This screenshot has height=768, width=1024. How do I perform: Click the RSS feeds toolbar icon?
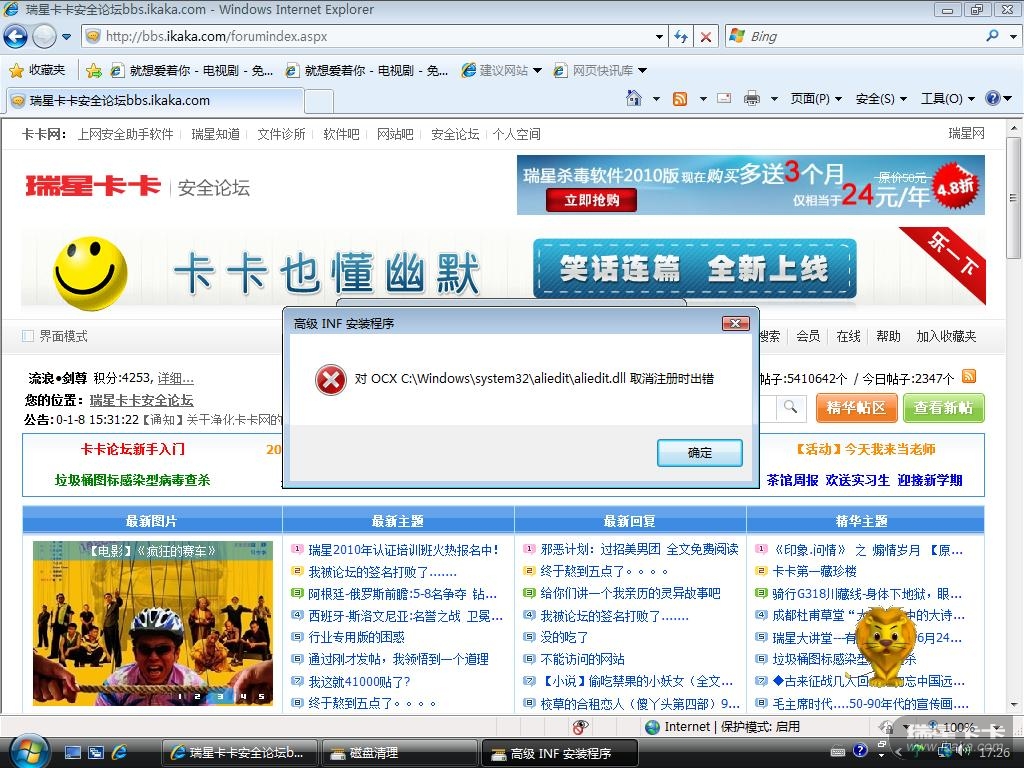click(x=680, y=99)
